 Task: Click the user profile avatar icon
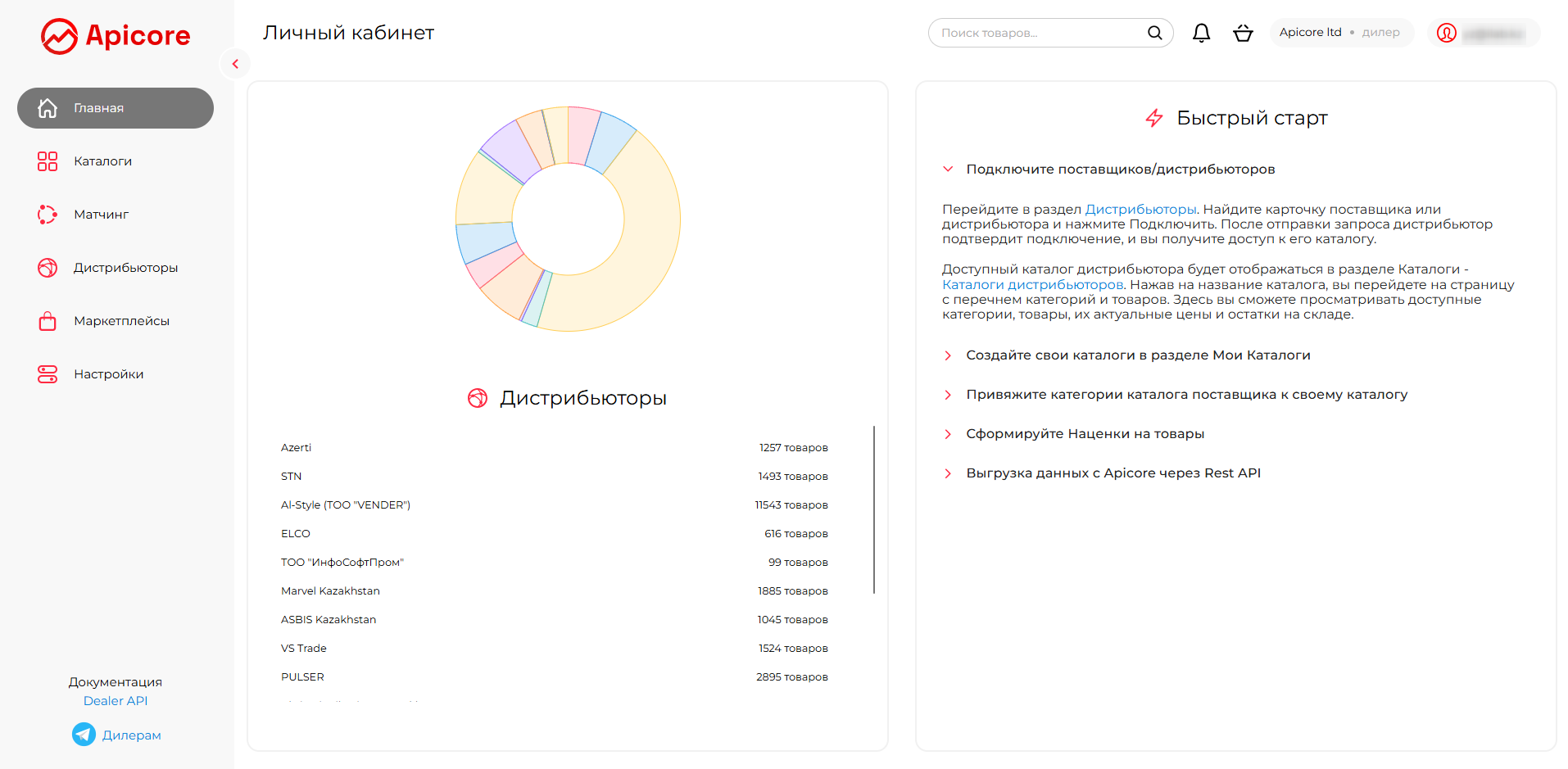(x=1447, y=33)
